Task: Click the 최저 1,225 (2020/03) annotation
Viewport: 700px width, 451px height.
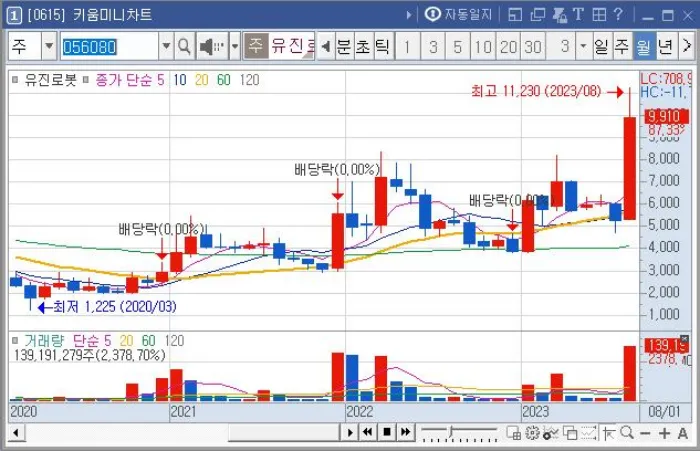Action: (x=115, y=307)
